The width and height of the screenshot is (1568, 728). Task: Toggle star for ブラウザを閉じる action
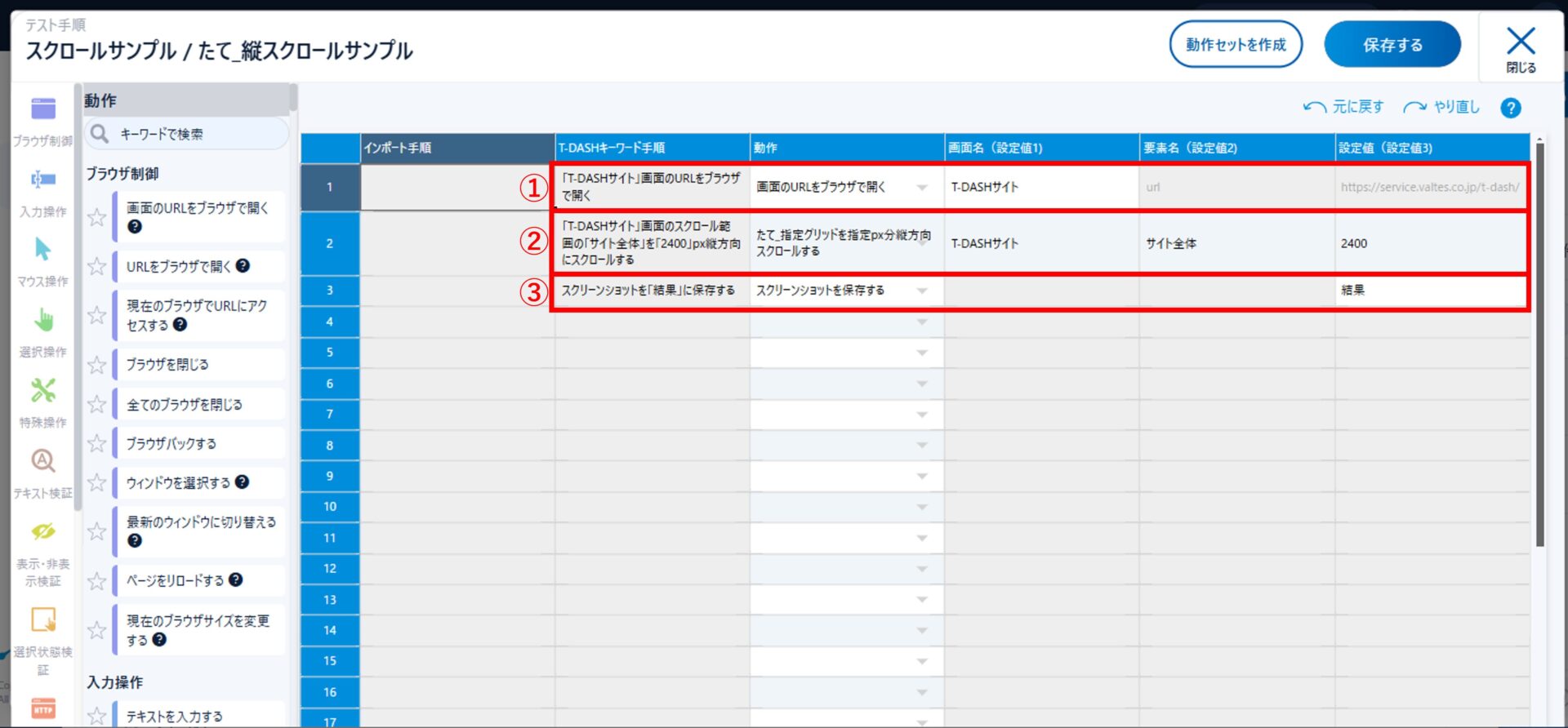[x=97, y=365]
